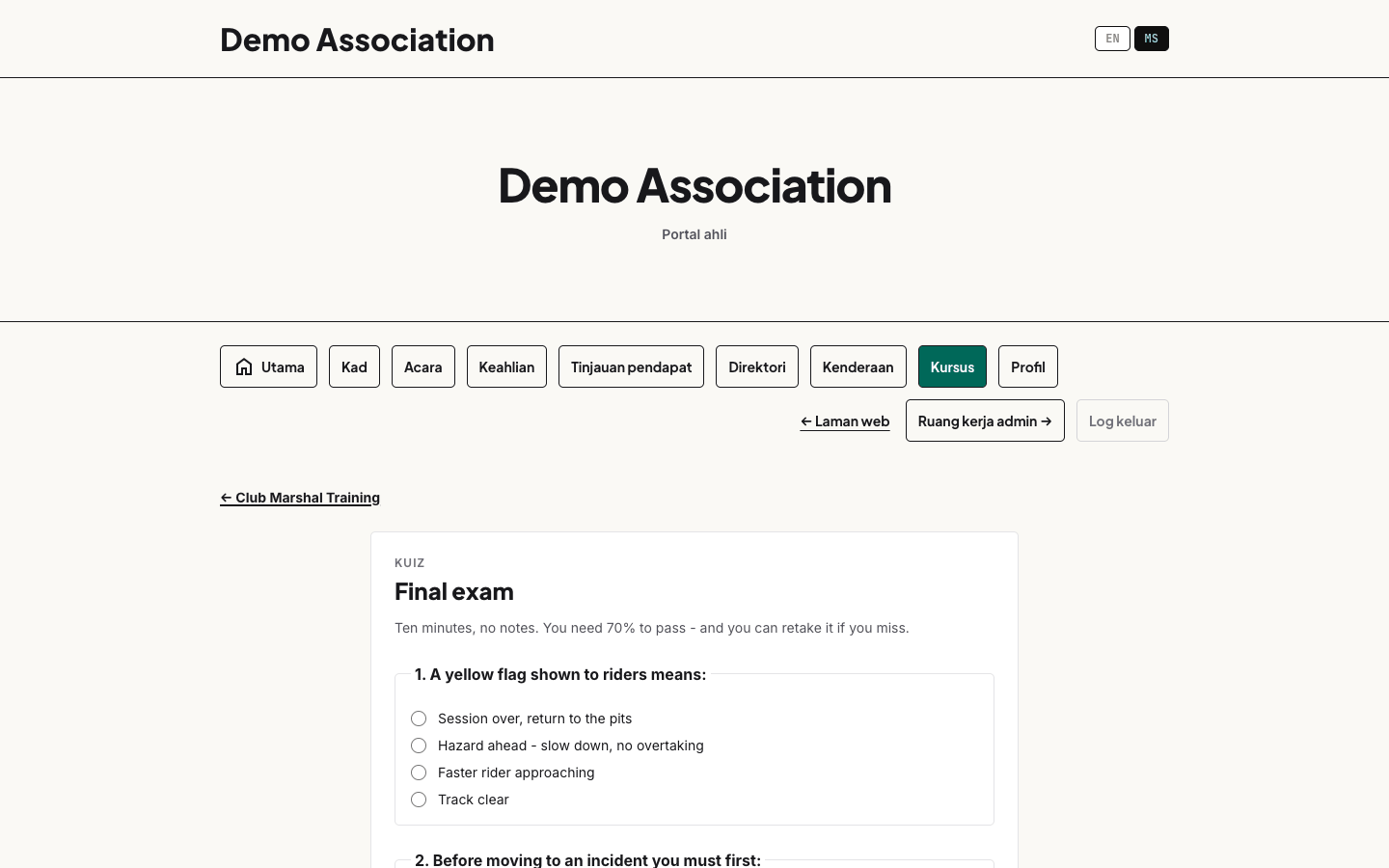This screenshot has height=868, width=1389.
Task: Open Tinjauan pendapat section
Action: tap(631, 366)
